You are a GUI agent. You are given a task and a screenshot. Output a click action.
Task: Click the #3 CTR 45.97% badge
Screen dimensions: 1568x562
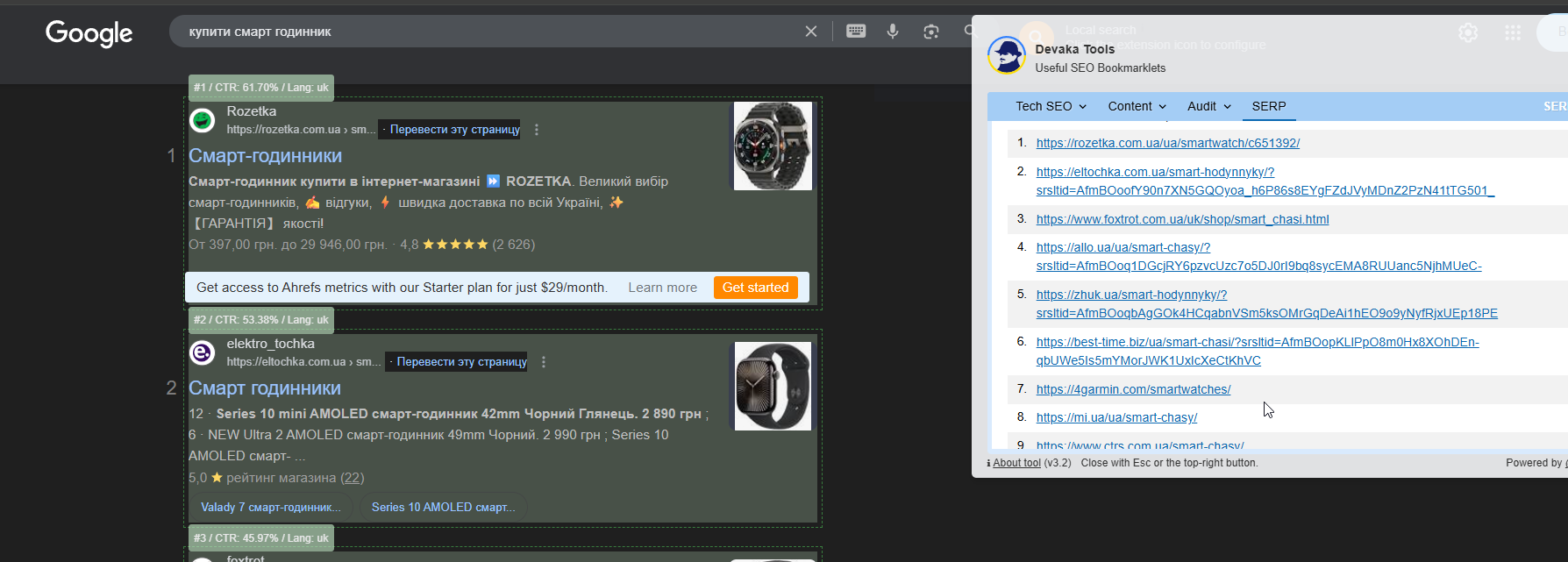tap(261, 538)
